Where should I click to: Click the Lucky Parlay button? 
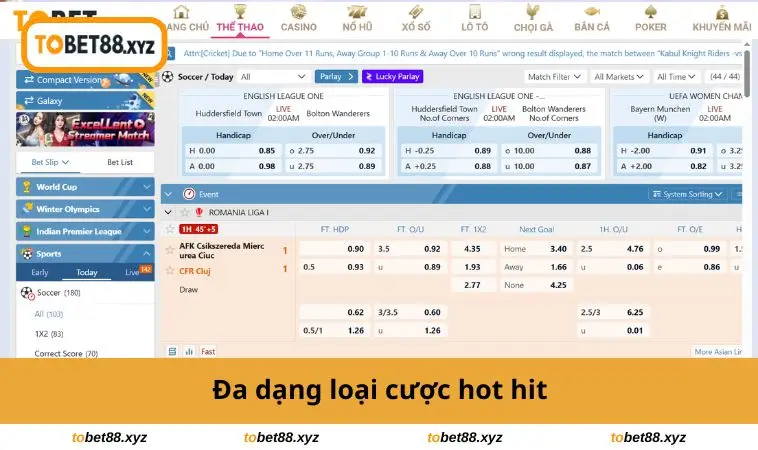point(393,76)
